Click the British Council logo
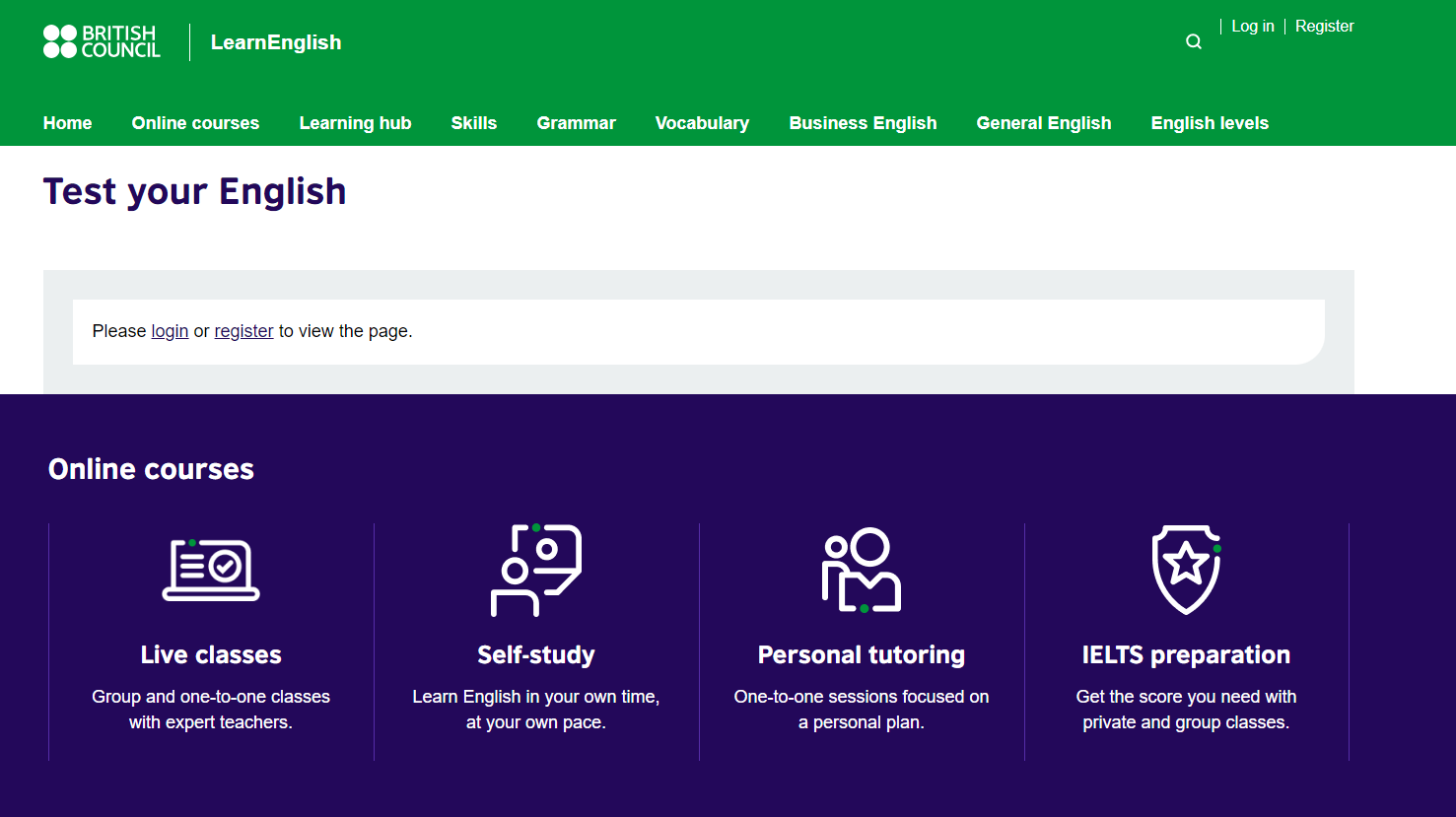 click(x=102, y=41)
